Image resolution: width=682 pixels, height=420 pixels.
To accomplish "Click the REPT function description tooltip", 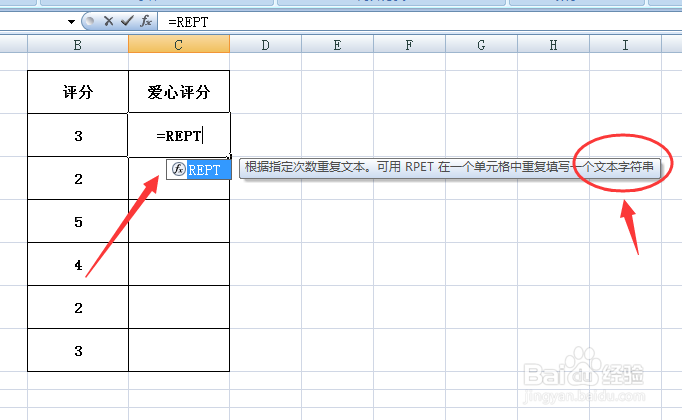I will click(x=450, y=167).
